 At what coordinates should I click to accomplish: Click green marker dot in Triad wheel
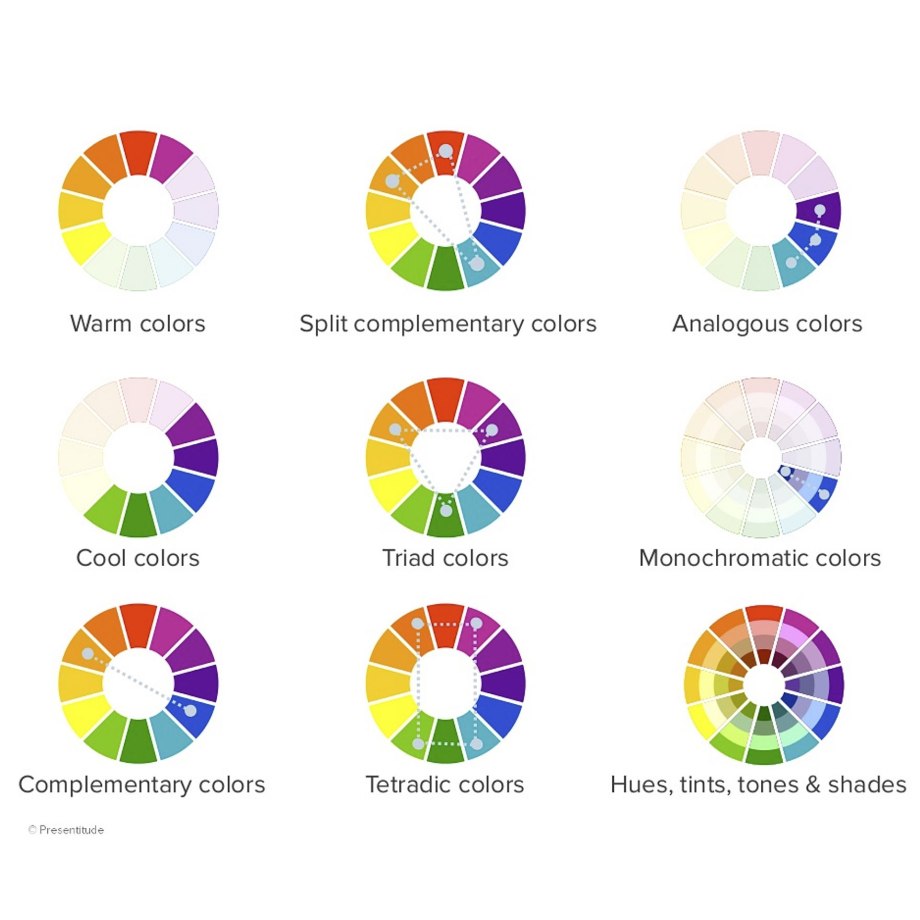click(446, 511)
